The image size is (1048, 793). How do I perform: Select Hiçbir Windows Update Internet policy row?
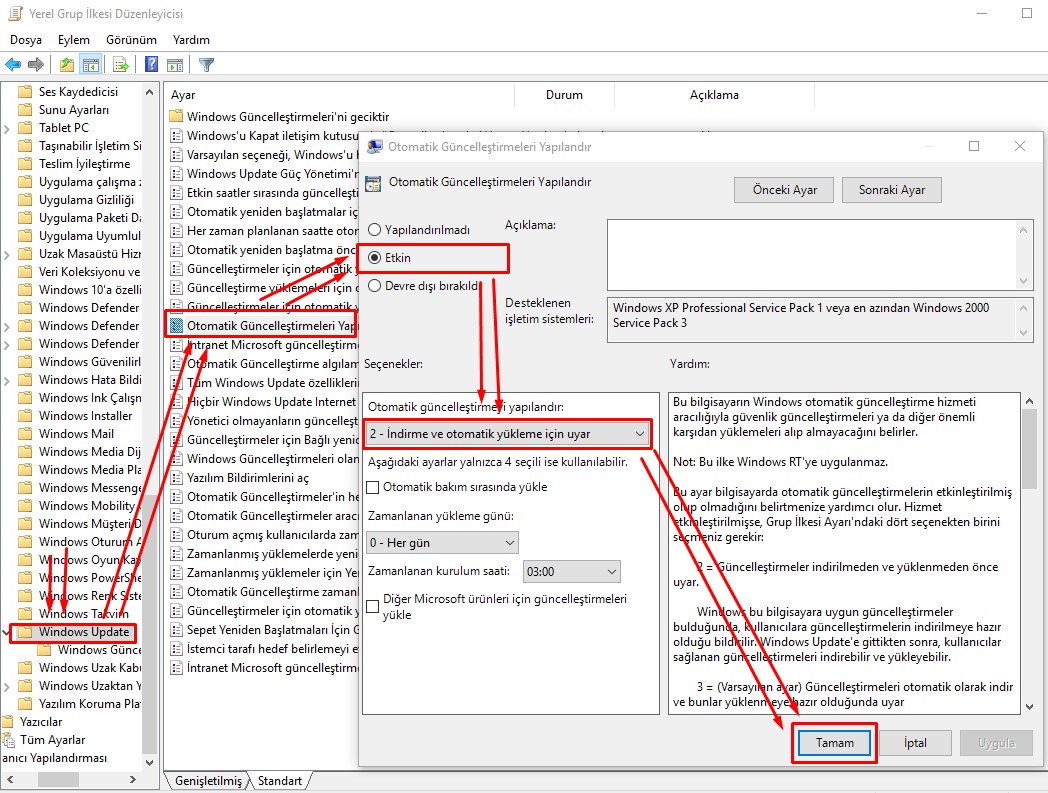point(264,402)
